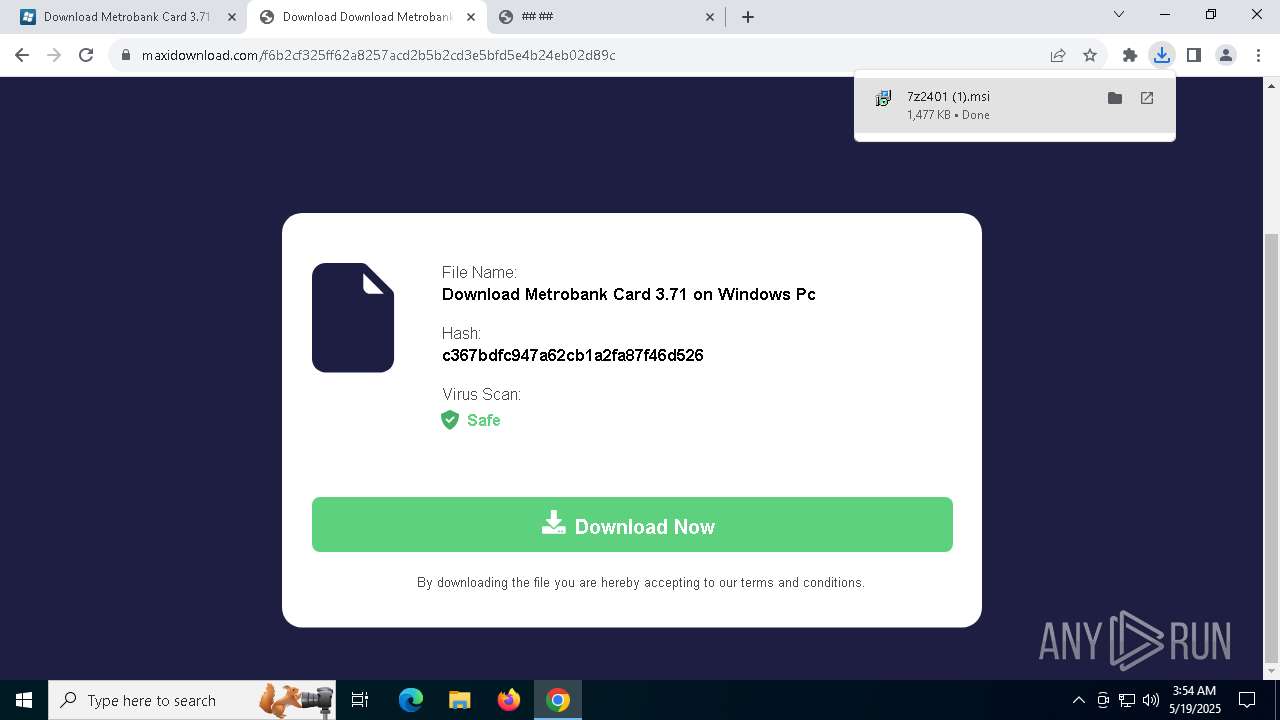This screenshot has height=720, width=1280.
Task: Click the share page icon
Action: [x=1058, y=55]
